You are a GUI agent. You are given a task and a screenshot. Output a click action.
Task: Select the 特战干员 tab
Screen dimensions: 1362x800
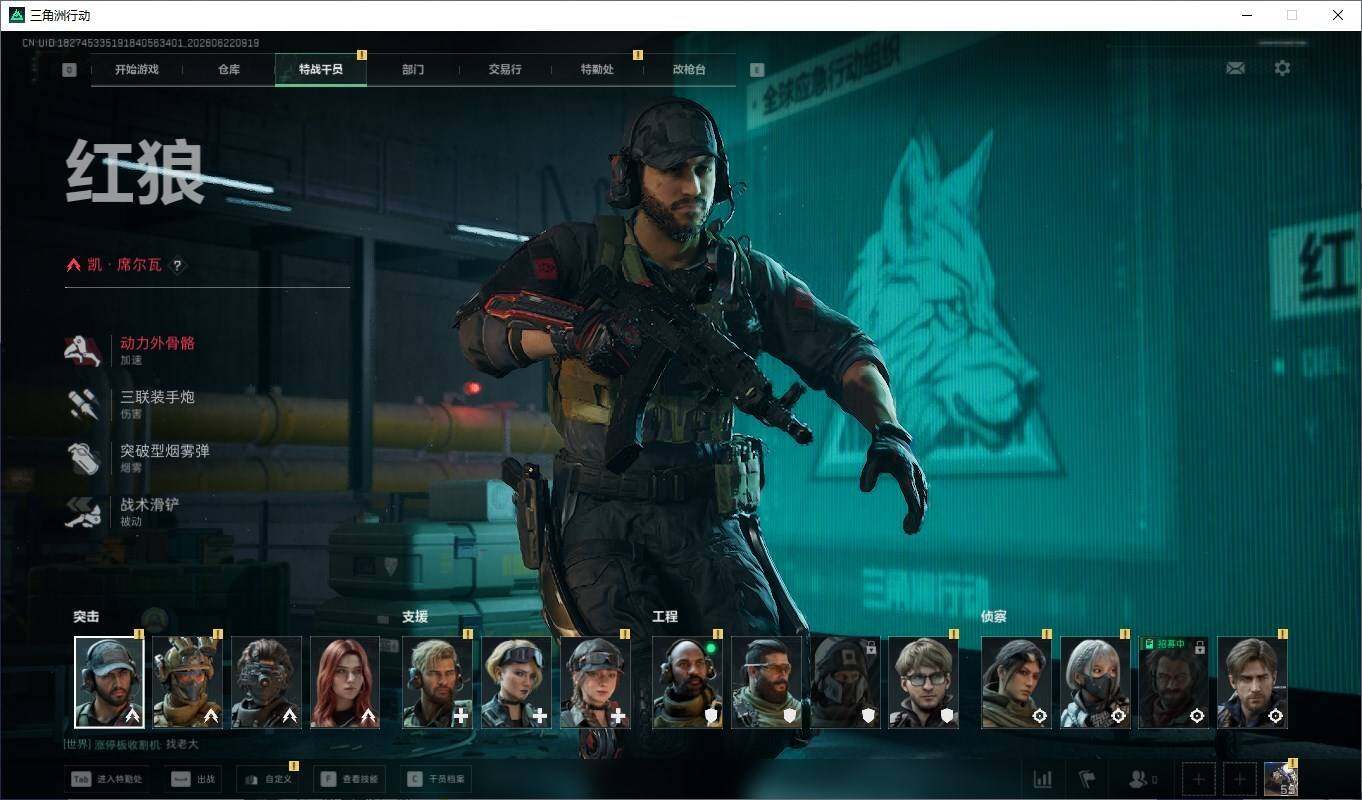(321, 70)
